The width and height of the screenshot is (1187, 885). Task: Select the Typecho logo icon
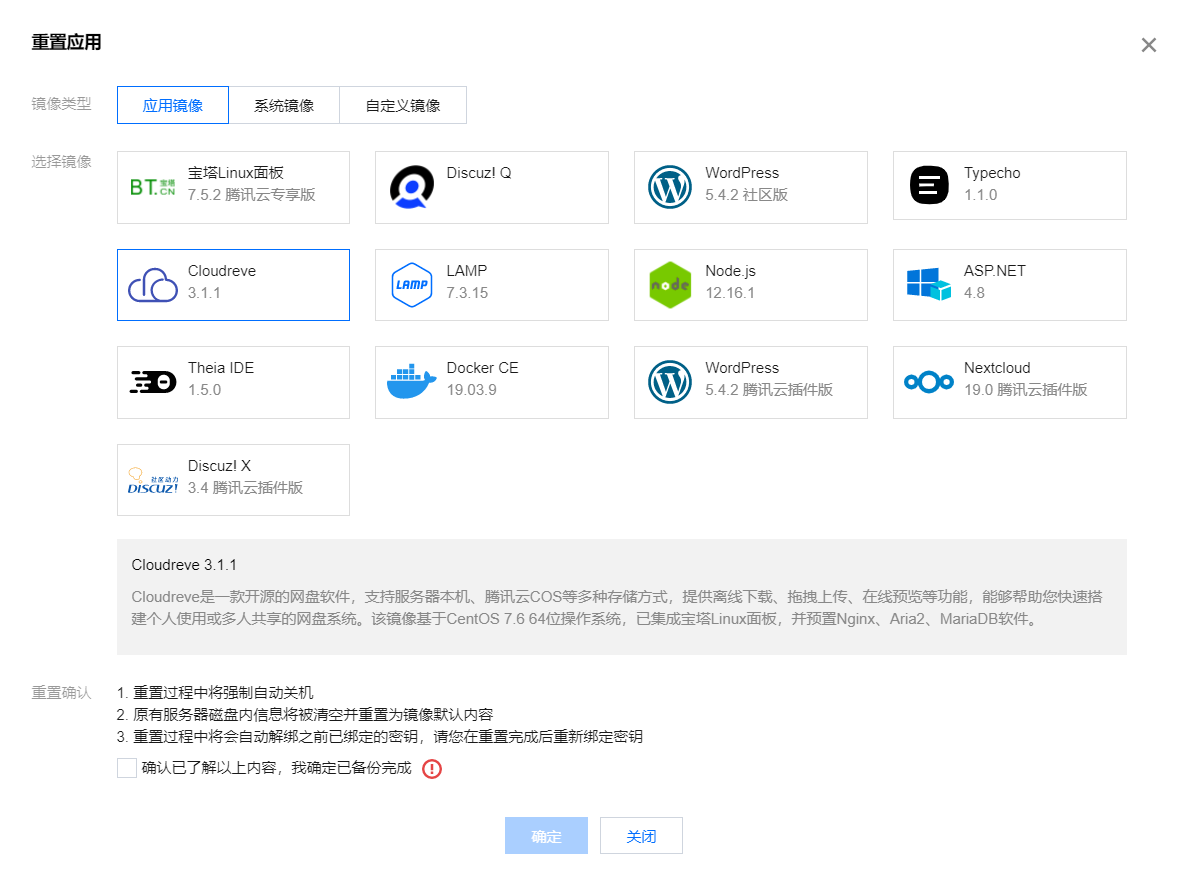point(929,187)
